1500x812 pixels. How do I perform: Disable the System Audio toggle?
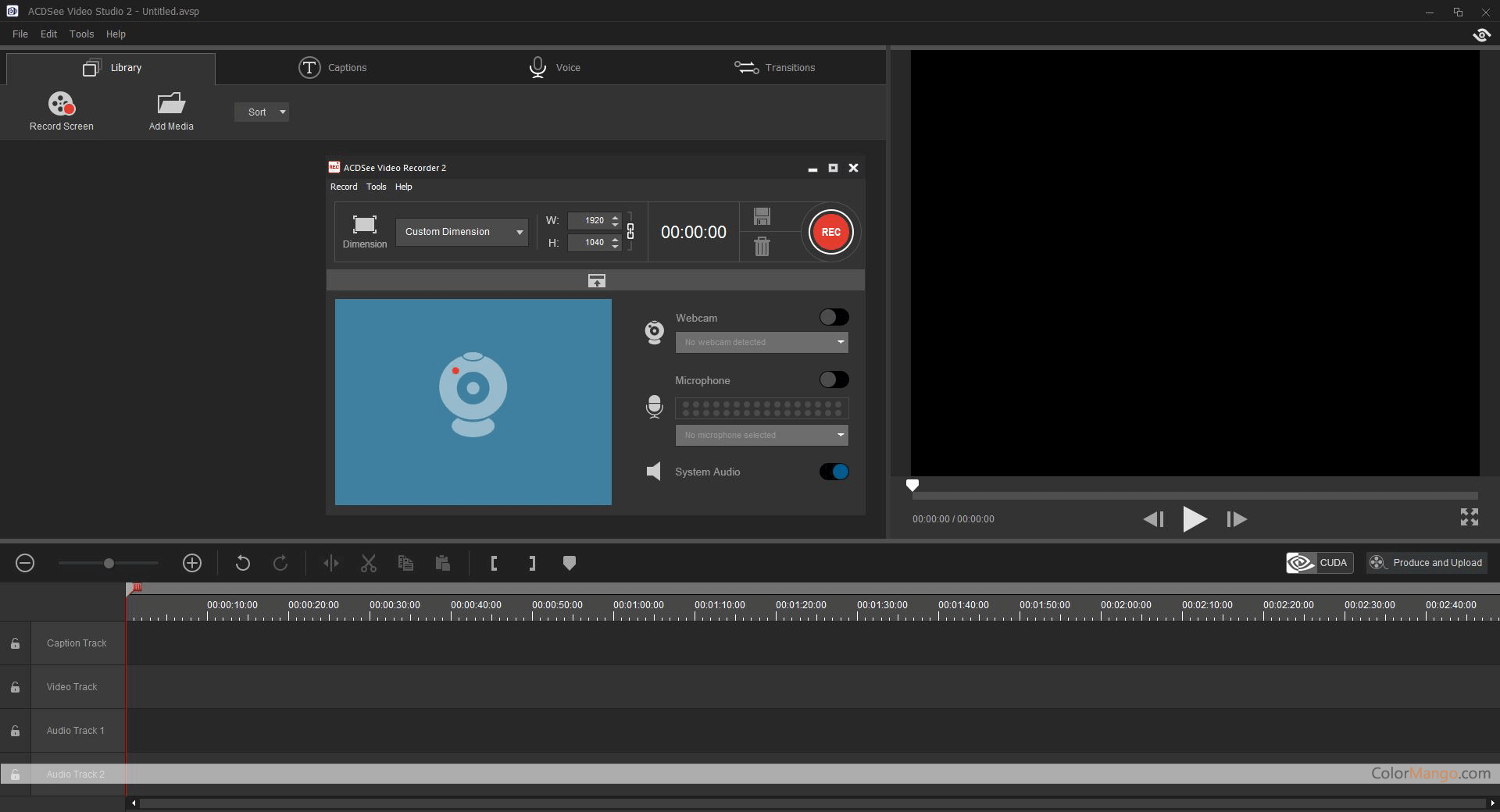(x=834, y=472)
